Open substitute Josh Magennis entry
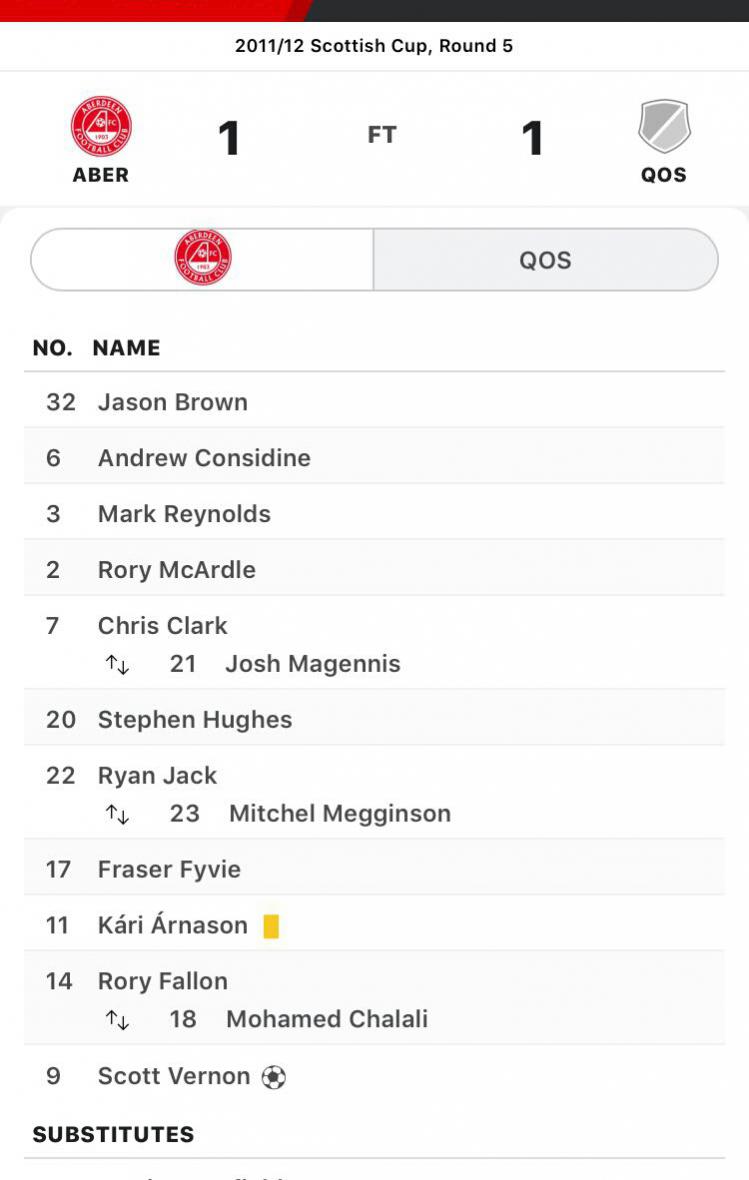The width and height of the screenshot is (749, 1180). tap(313, 664)
